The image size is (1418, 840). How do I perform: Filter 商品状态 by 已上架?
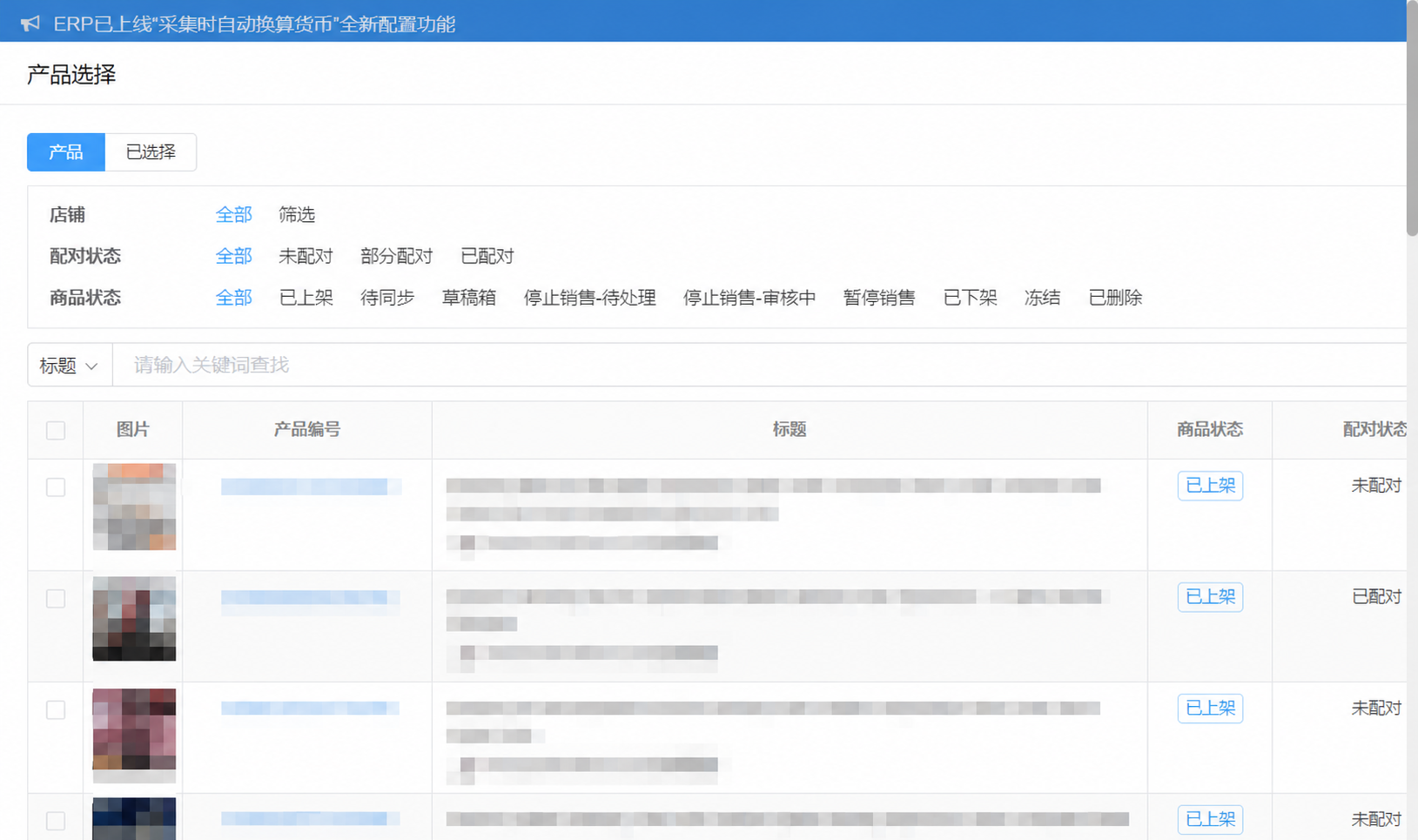tap(306, 298)
